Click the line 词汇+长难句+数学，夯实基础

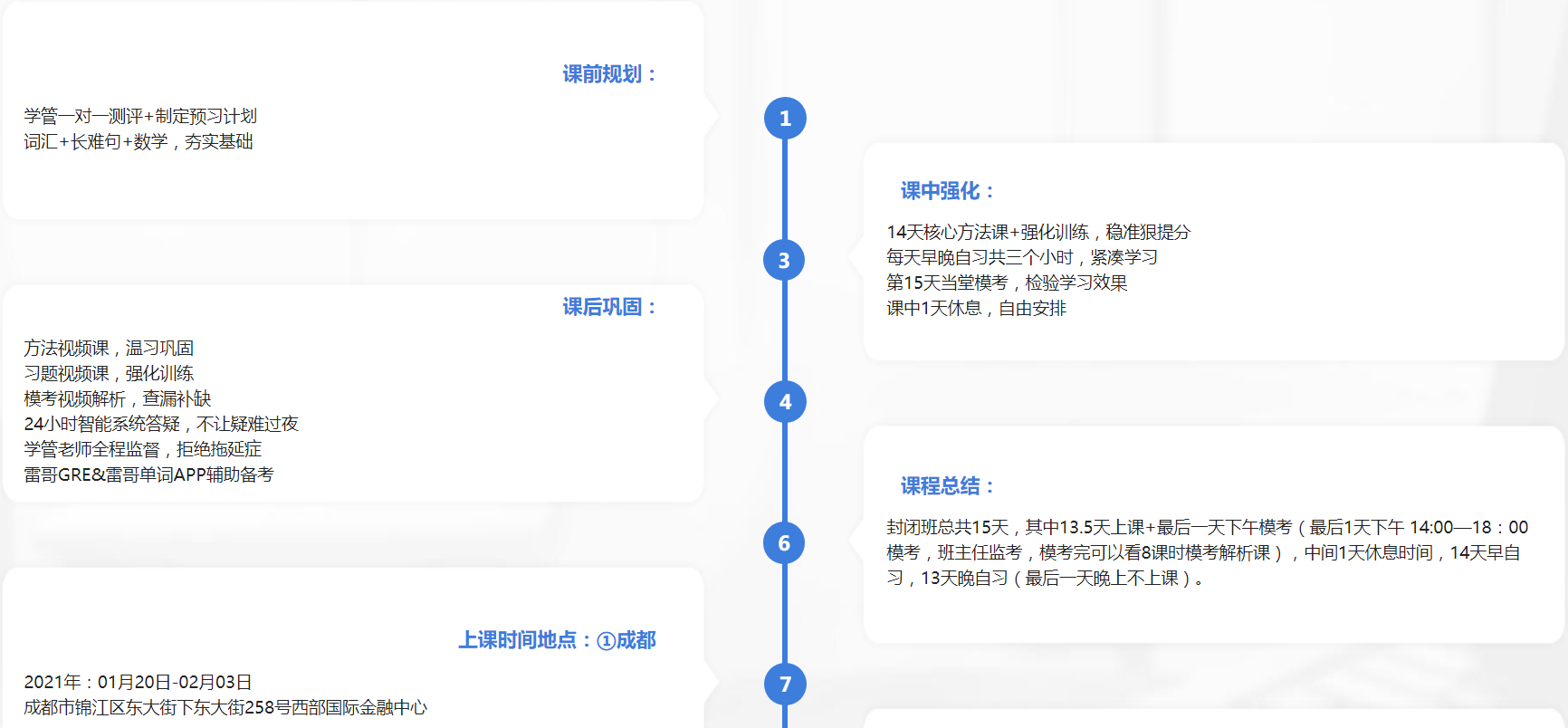[x=139, y=141]
